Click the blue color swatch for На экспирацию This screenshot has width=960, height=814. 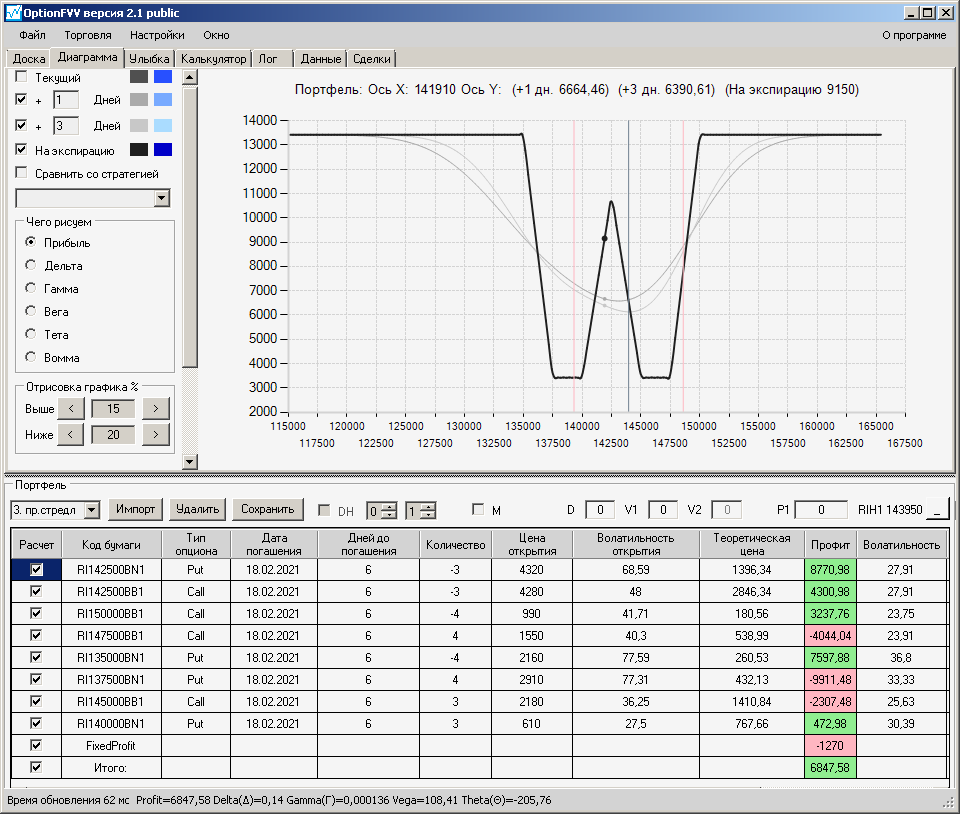(x=162, y=150)
